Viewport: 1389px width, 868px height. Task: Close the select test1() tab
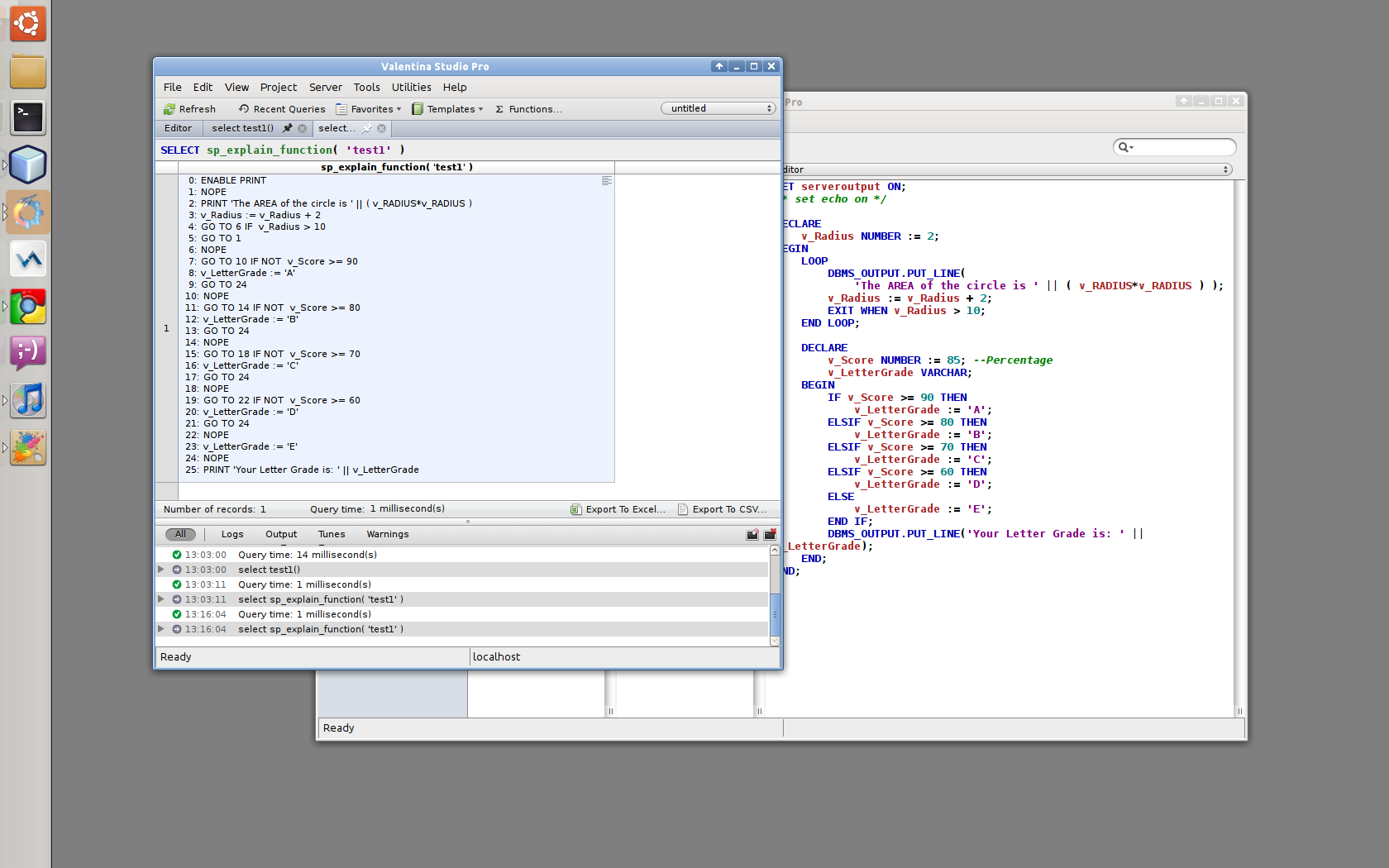click(303, 128)
